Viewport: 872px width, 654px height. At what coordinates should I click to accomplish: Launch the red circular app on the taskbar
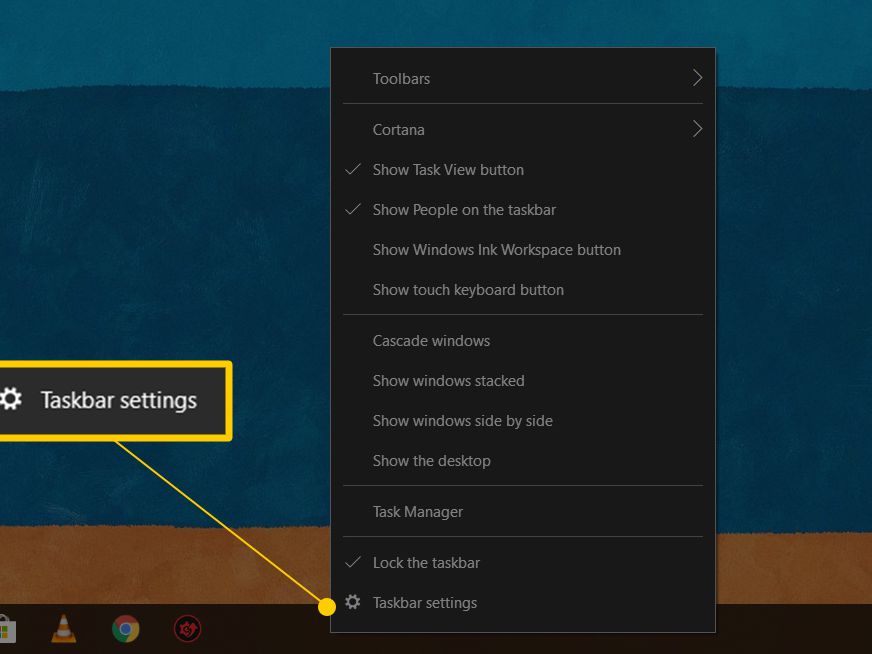pos(186,629)
